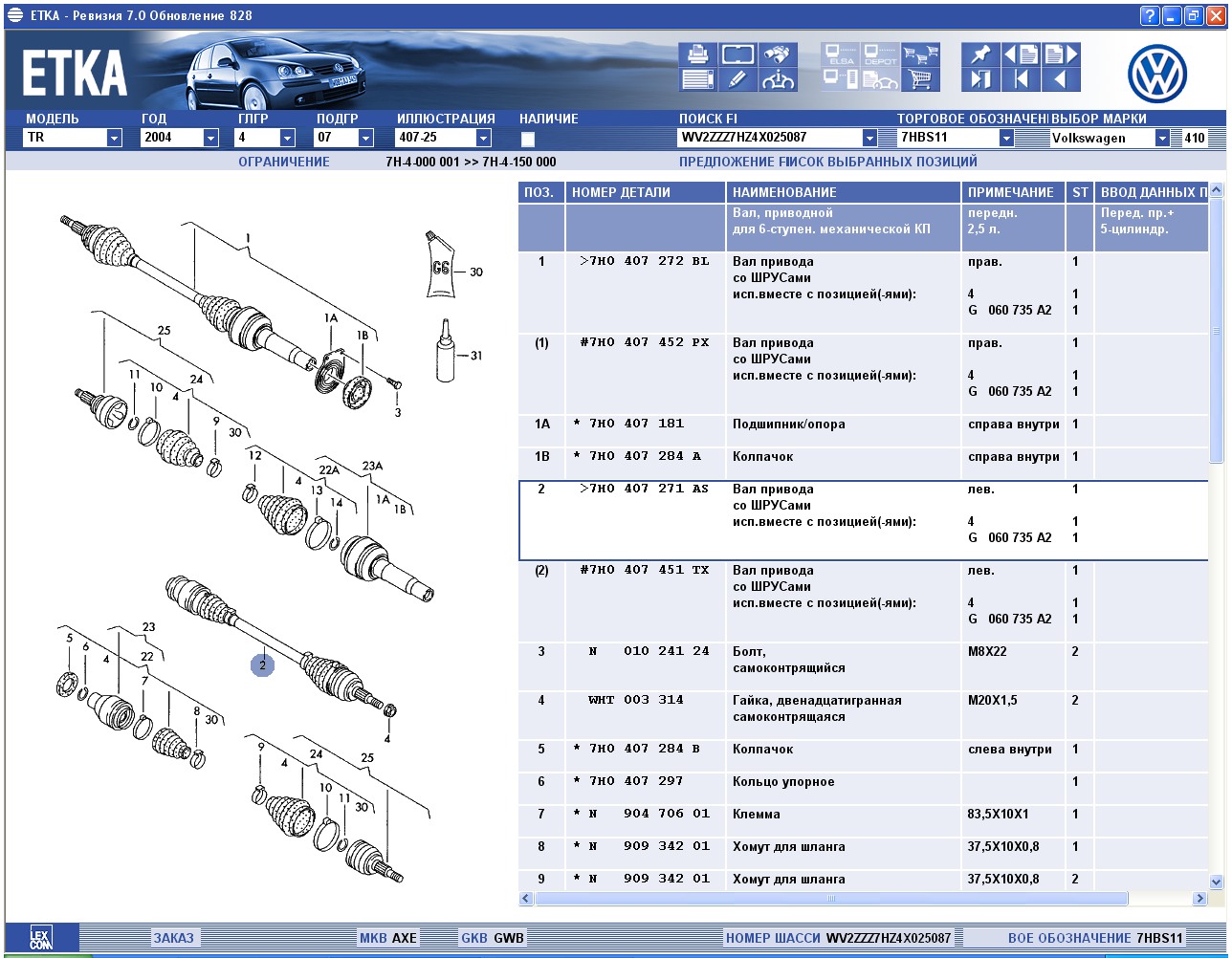
Task: Open the ГОД year dropdown
Action: (210, 138)
